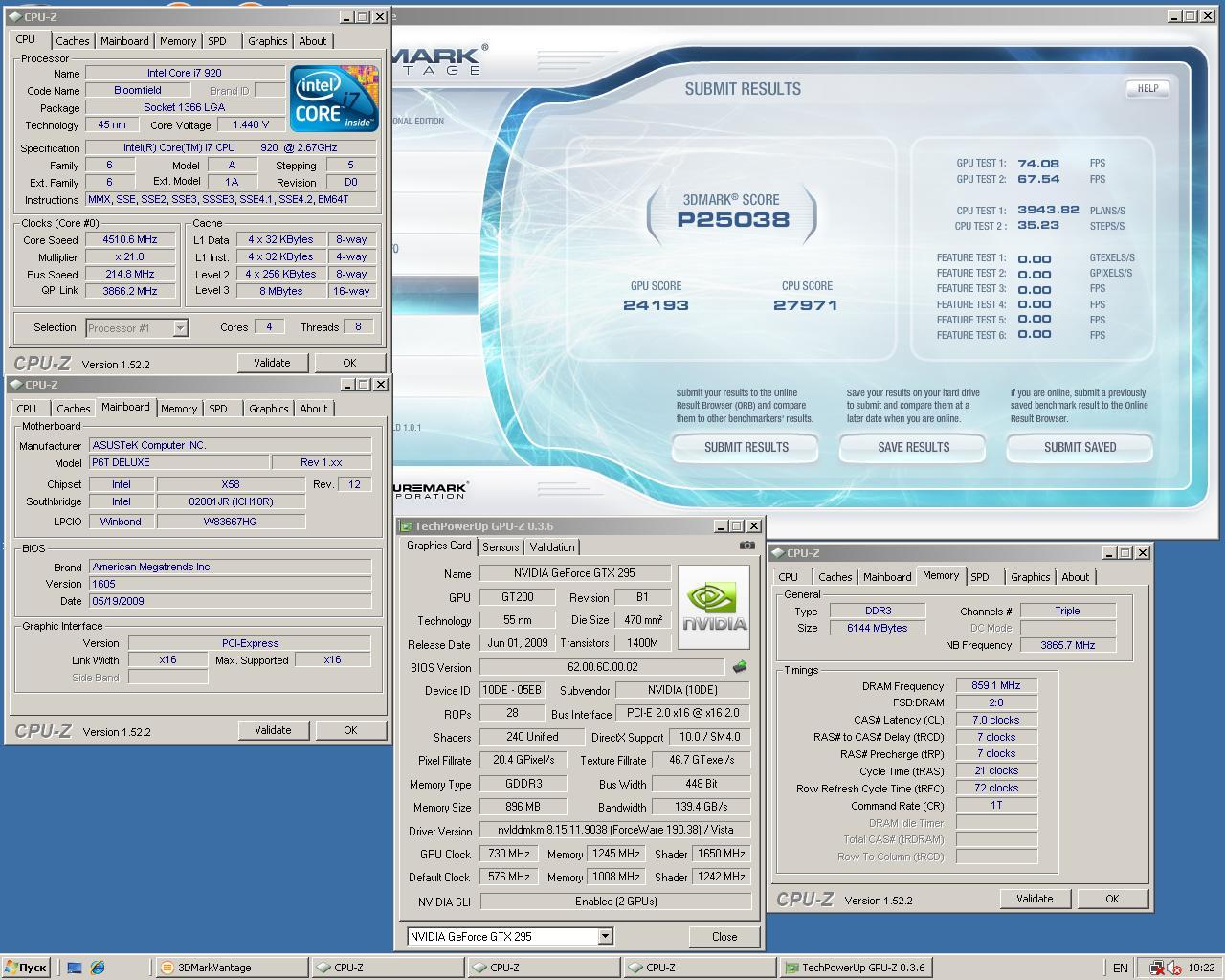Click HELP button in 3DMark Vantage
This screenshot has height=980, width=1225.
(x=1147, y=88)
